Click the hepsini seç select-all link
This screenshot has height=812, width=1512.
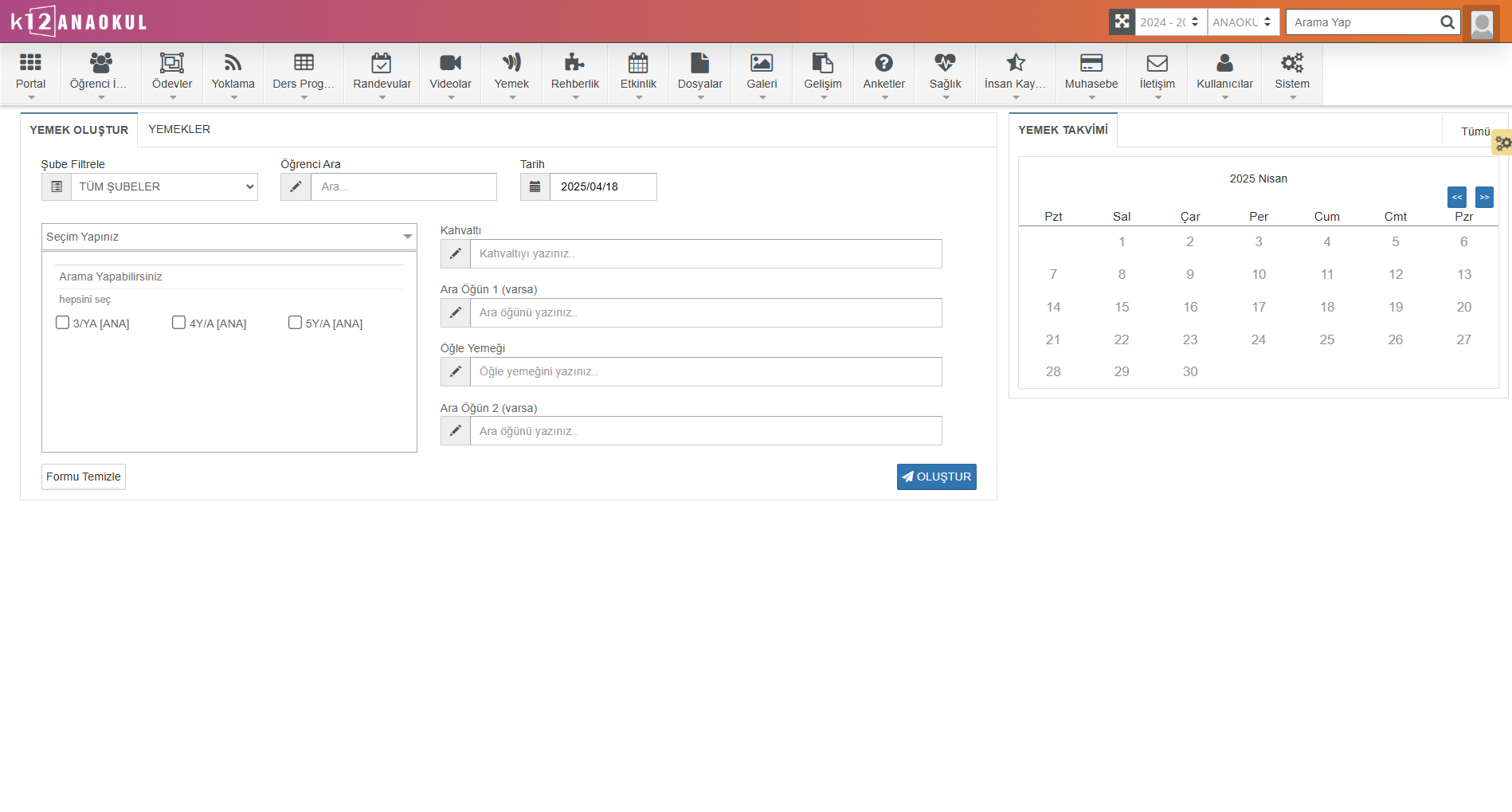[x=85, y=299]
